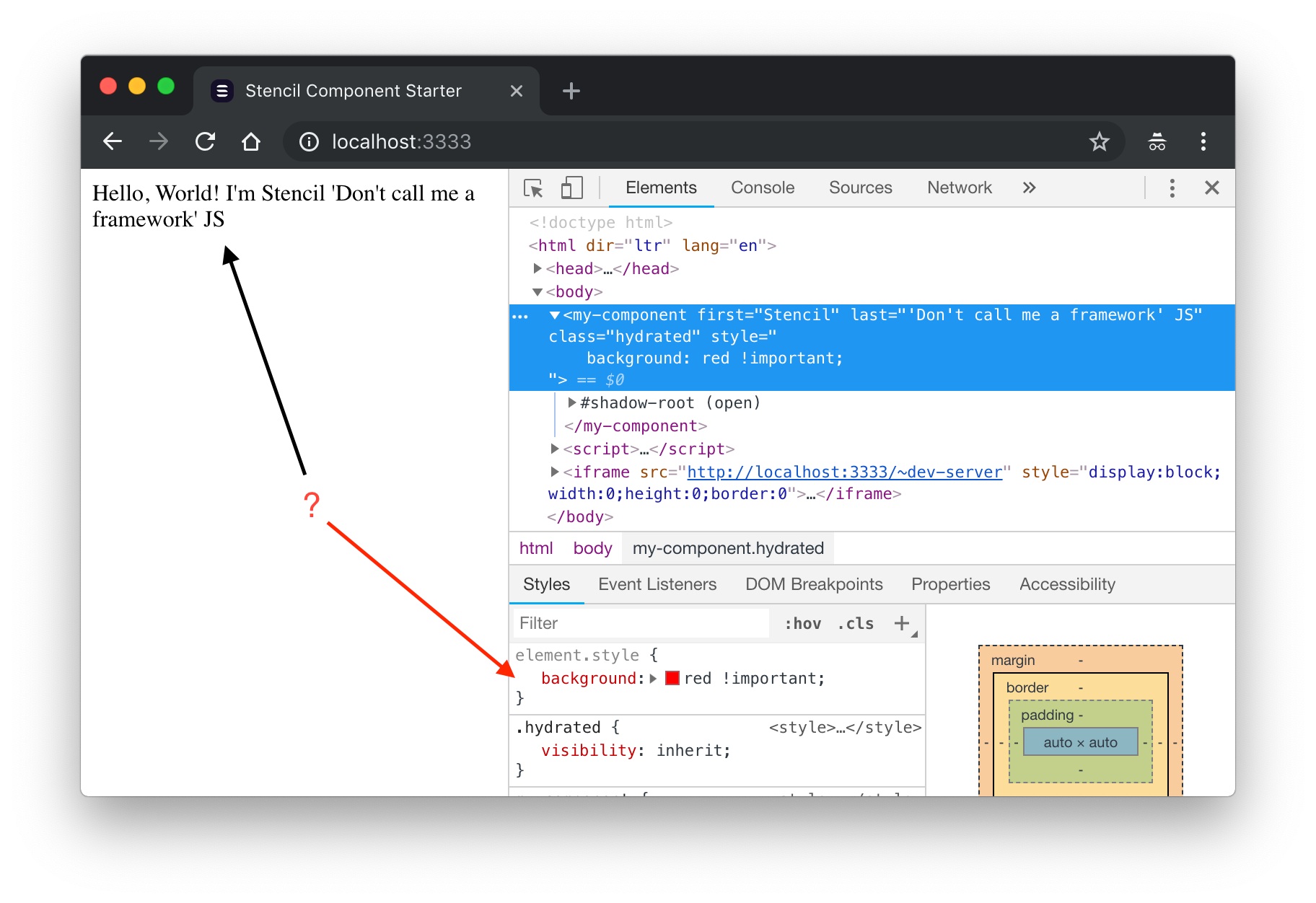Collapse the body element node
1316x903 pixels.
538,292
